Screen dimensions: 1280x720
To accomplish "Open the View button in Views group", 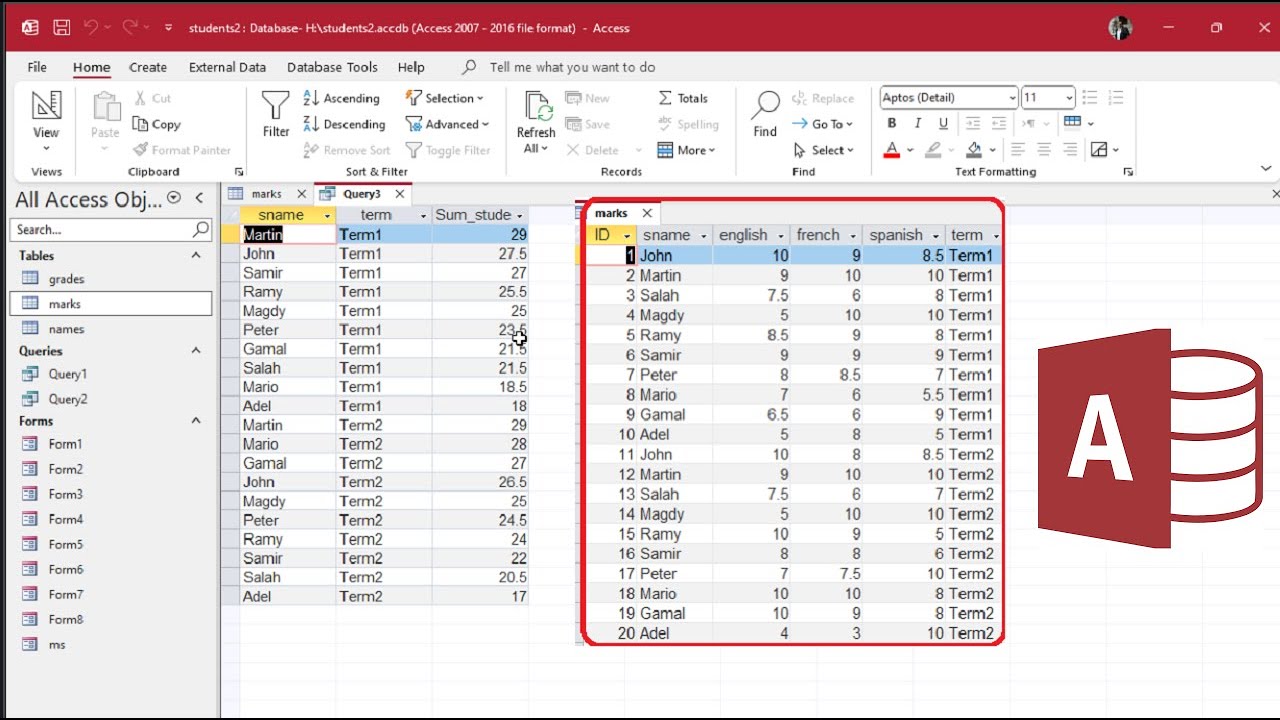I will (x=46, y=121).
